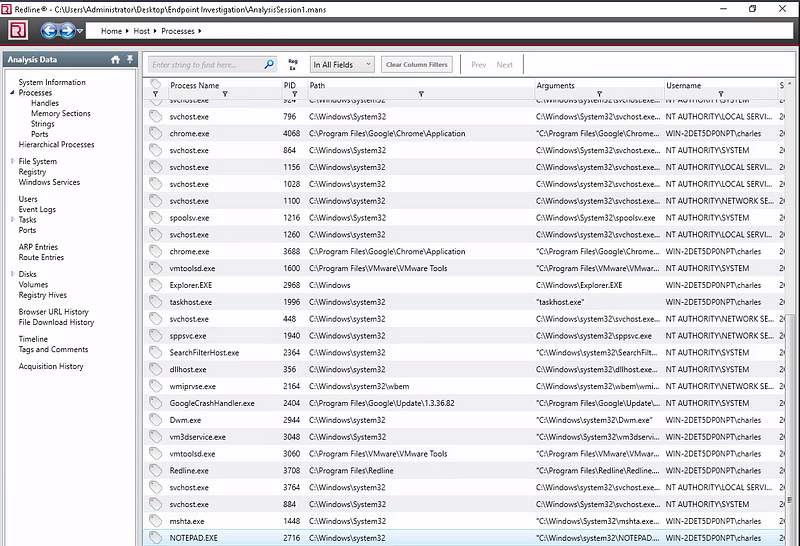
Task: Focus the search string input field
Action: [207, 65]
